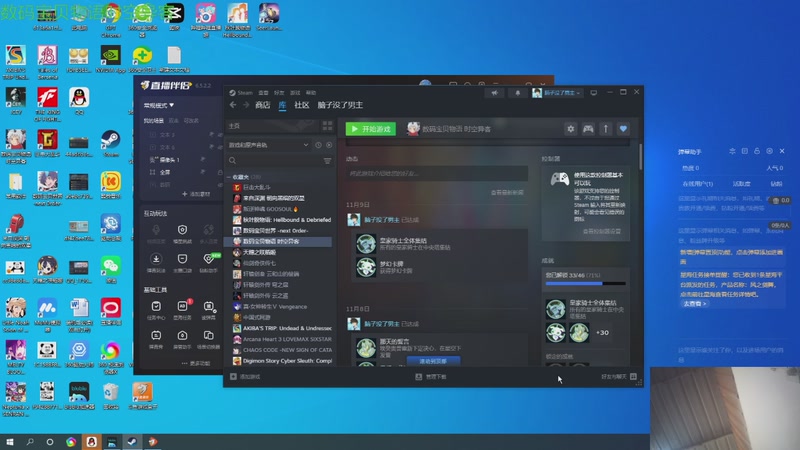Toggle visibility of 摄像头 1 source
800x450 pixels.
click(x=203, y=160)
